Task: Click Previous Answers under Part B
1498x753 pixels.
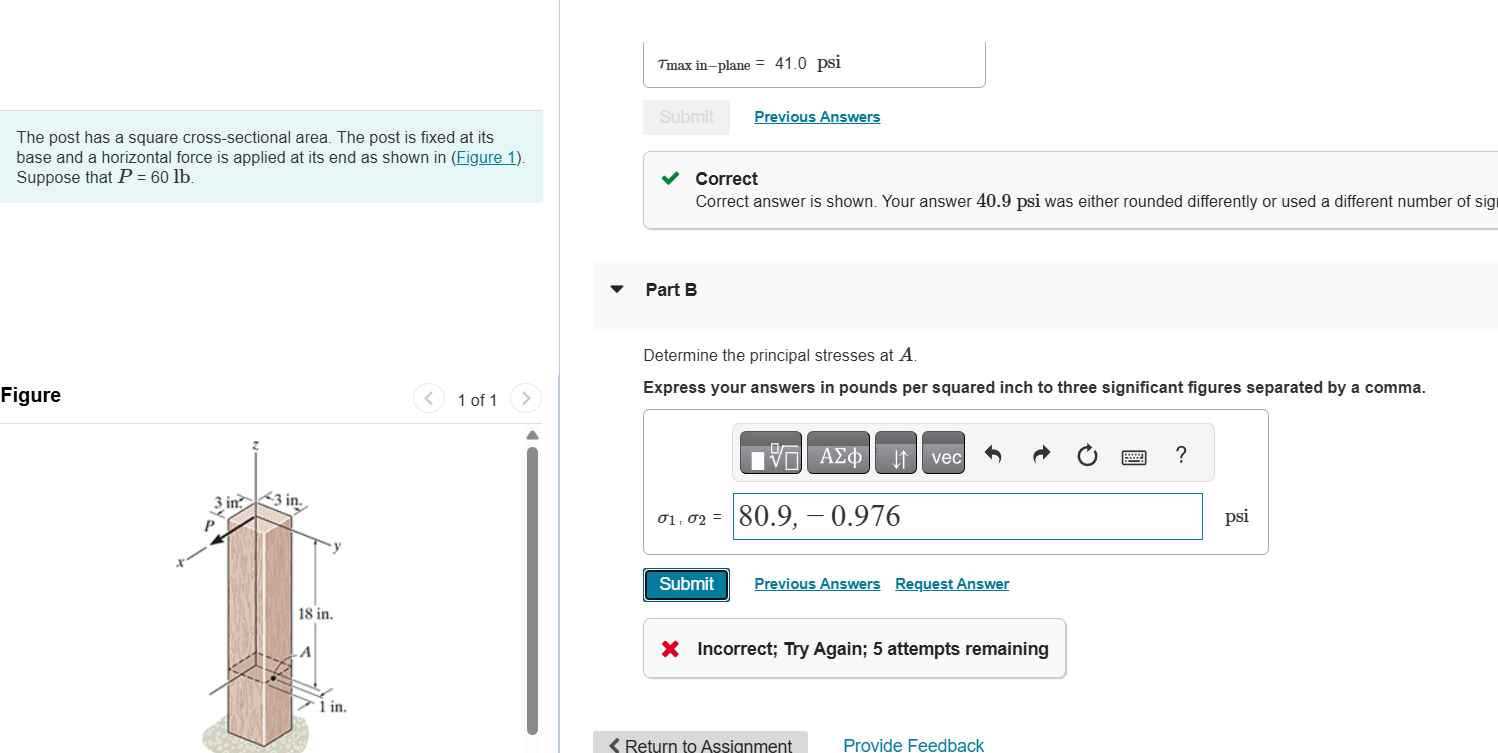Action: pyautogui.click(x=817, y=583)
